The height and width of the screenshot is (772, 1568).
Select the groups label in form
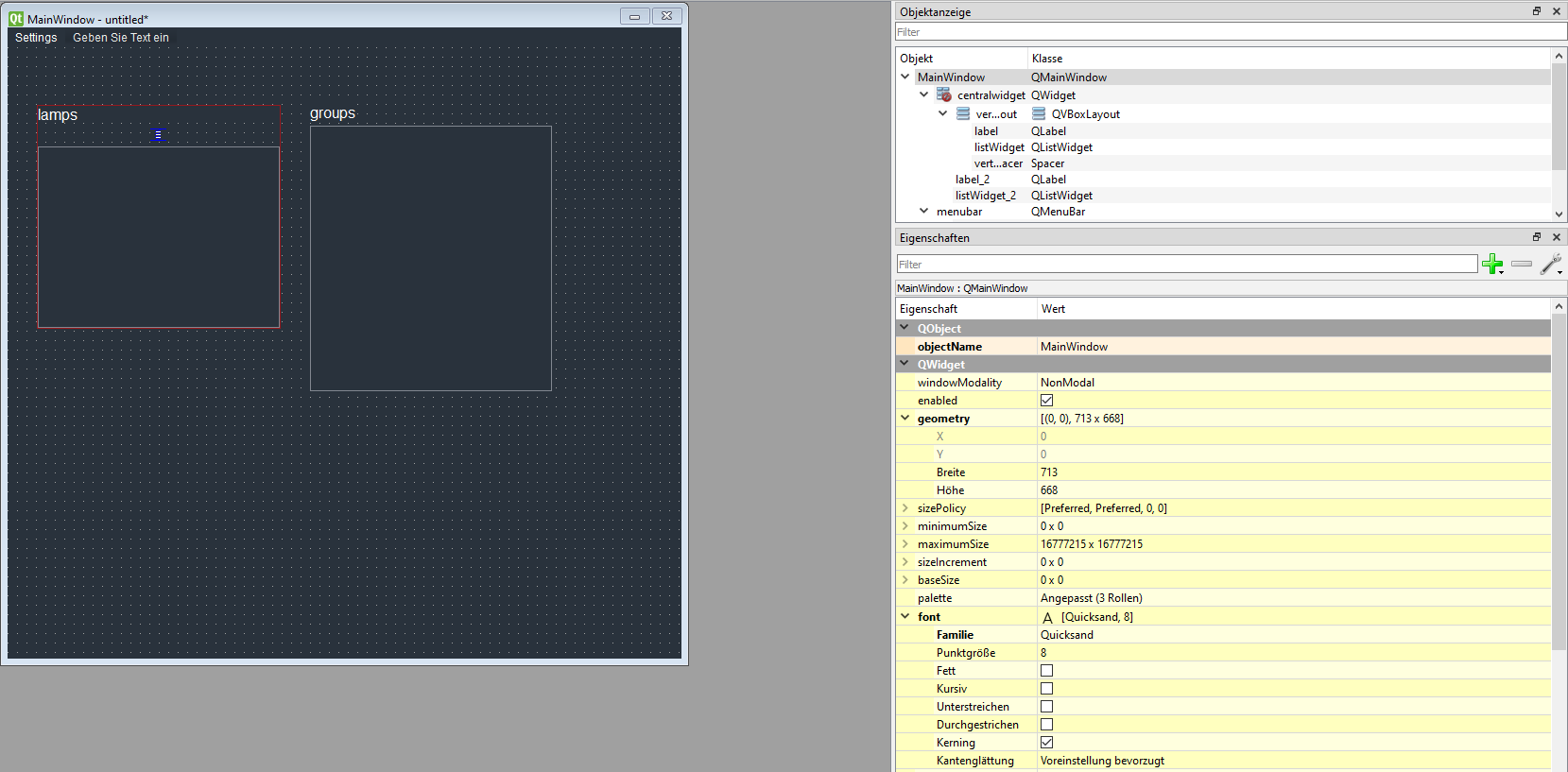[333, 113]
